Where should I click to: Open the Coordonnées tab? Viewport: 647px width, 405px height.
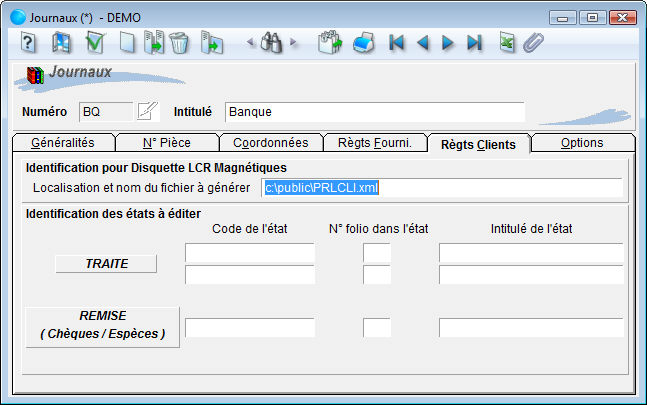tap(270, 143)
